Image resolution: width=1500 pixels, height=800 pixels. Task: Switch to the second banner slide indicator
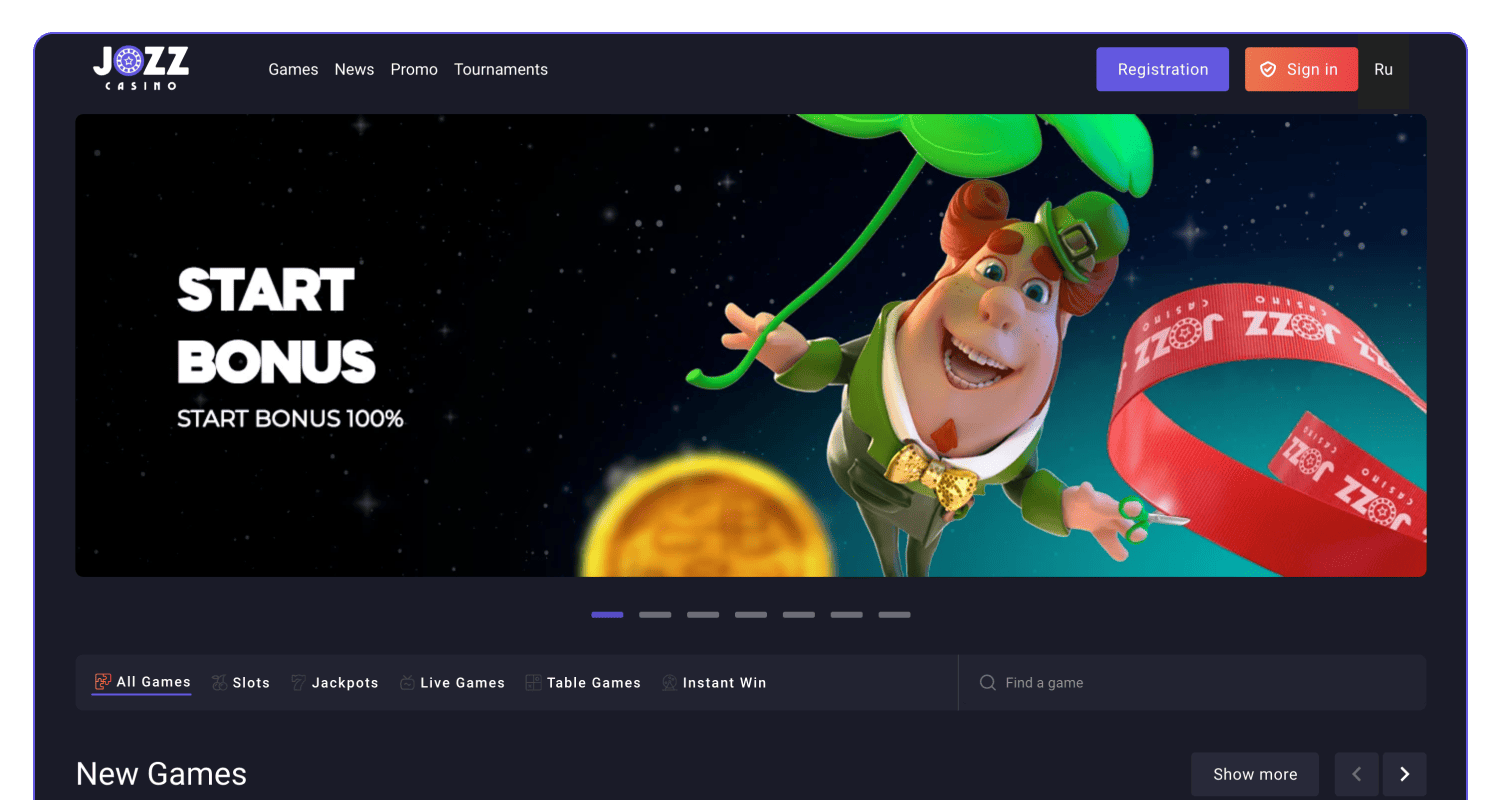655,615
